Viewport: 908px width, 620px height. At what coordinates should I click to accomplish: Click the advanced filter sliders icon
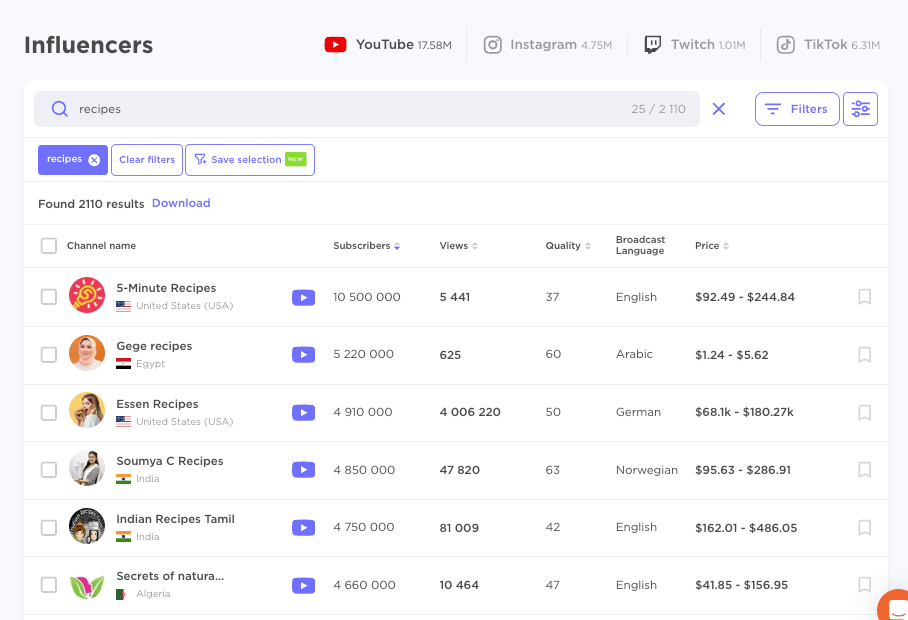click(860, 109)
